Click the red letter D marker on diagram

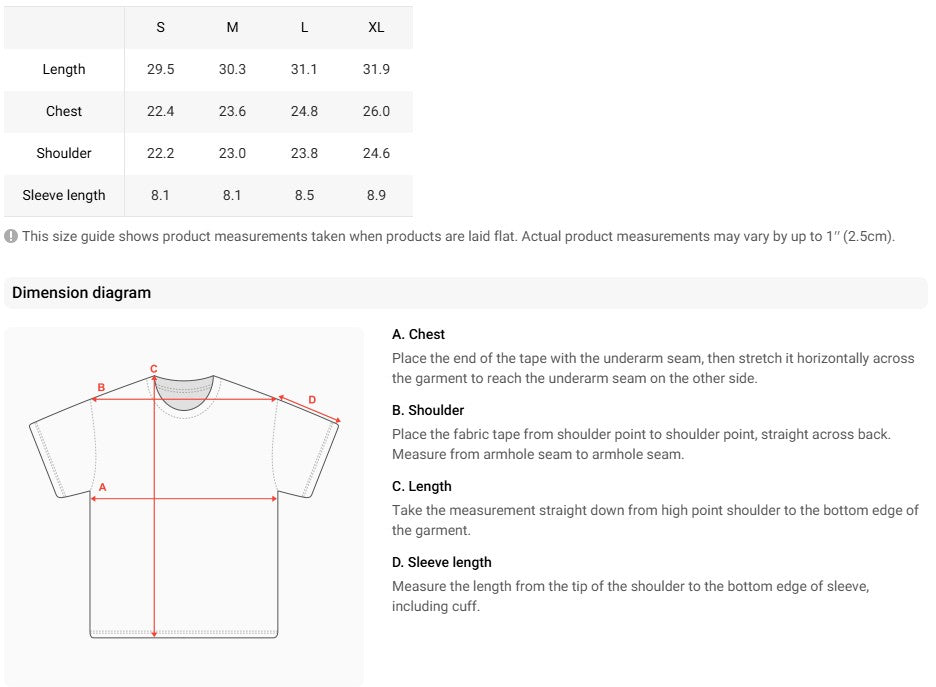point(312,400)
